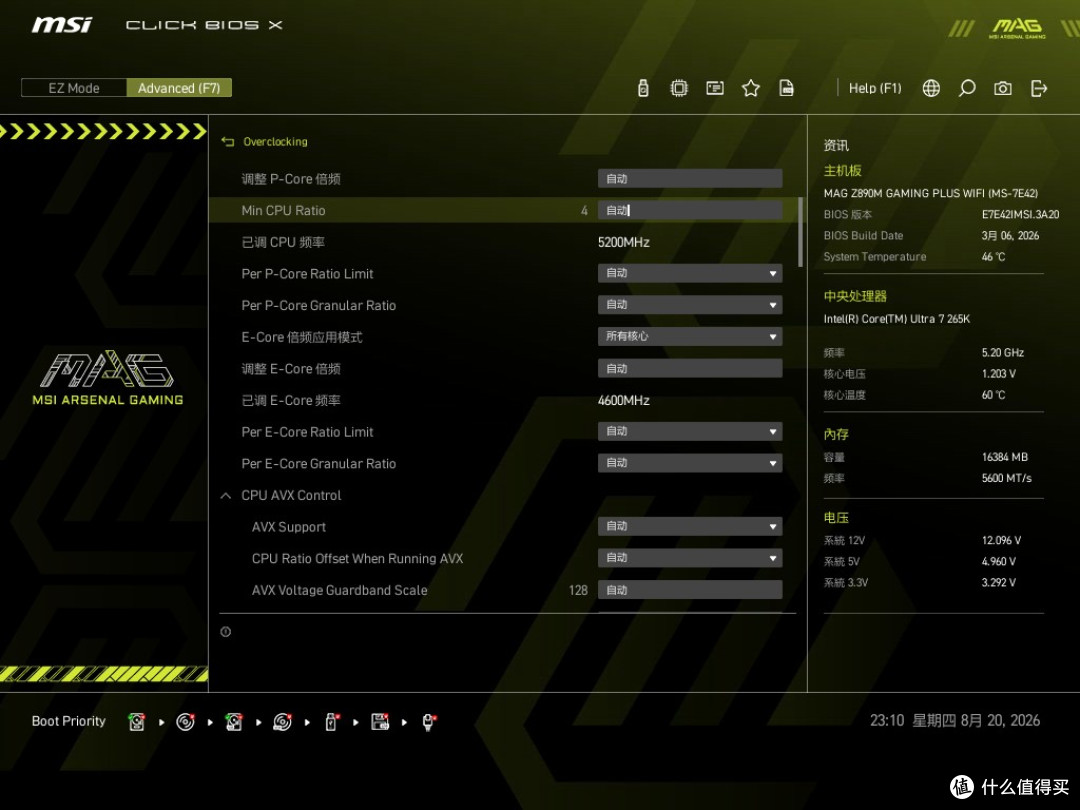The image size is (1080, 810).
Task: Click the date and time display
Action: pos(955,721)
